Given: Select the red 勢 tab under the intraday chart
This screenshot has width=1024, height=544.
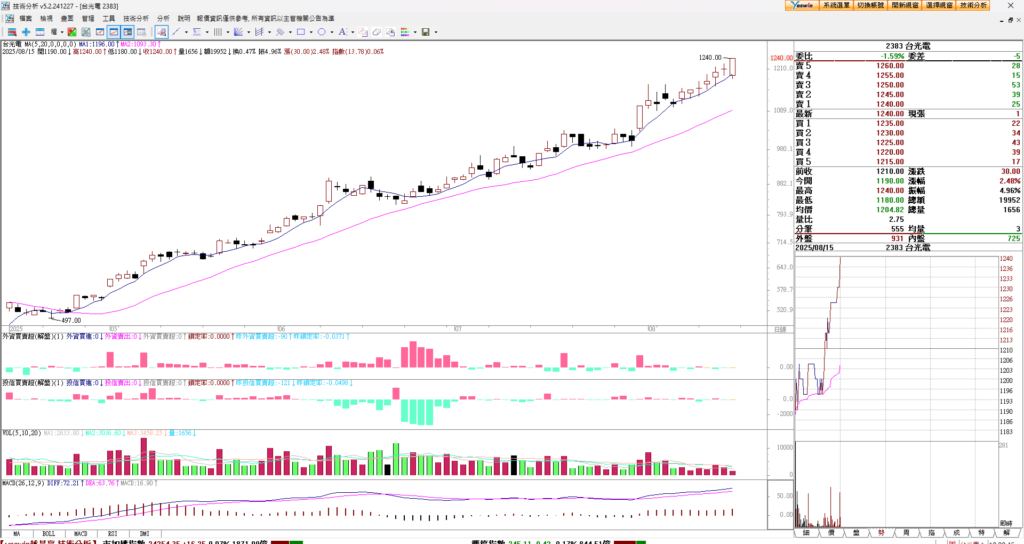Looking at the screenshot, I should (x=882, y=533).
